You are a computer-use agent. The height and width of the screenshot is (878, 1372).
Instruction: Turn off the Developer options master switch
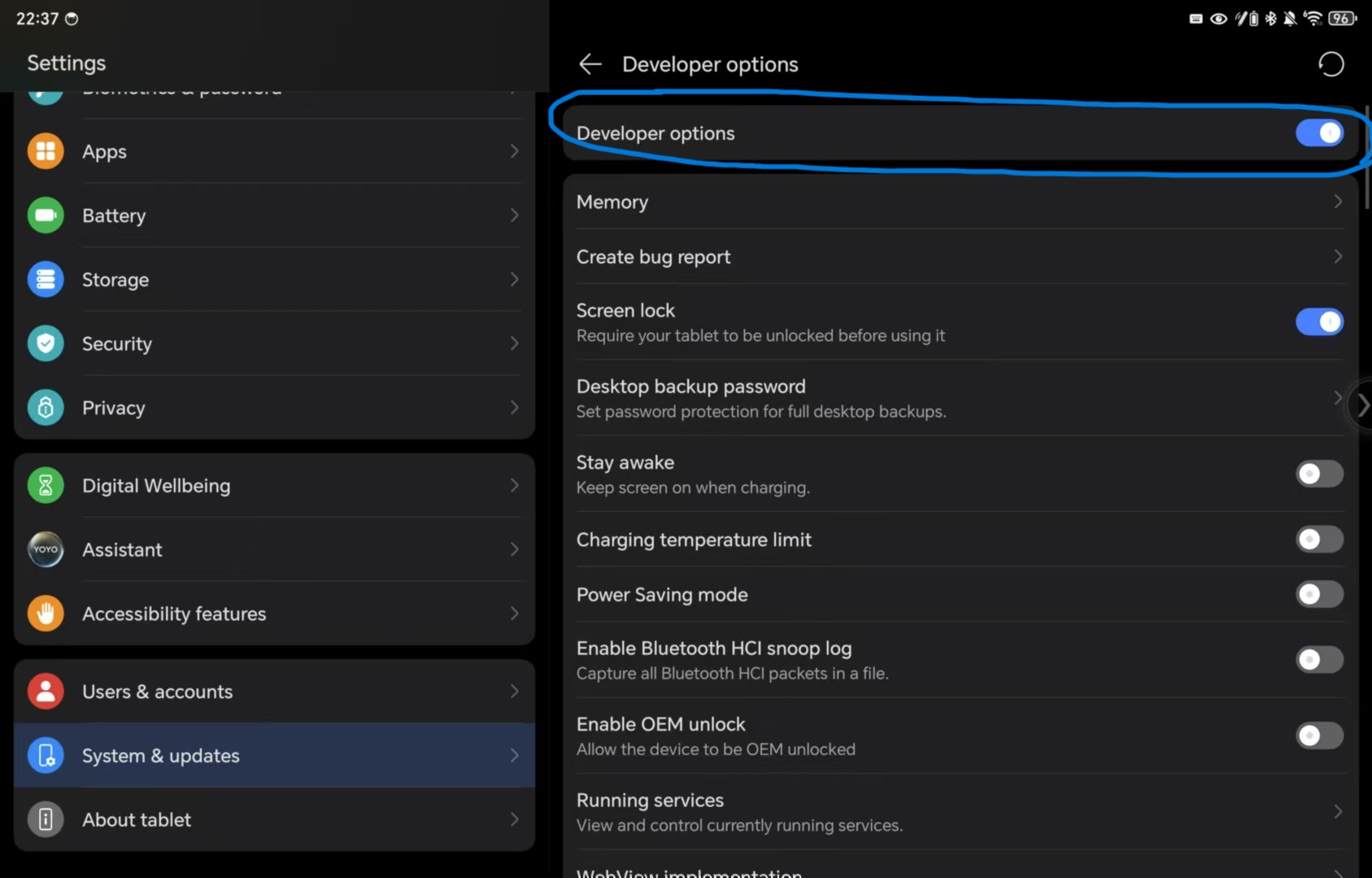point(1318,133)
